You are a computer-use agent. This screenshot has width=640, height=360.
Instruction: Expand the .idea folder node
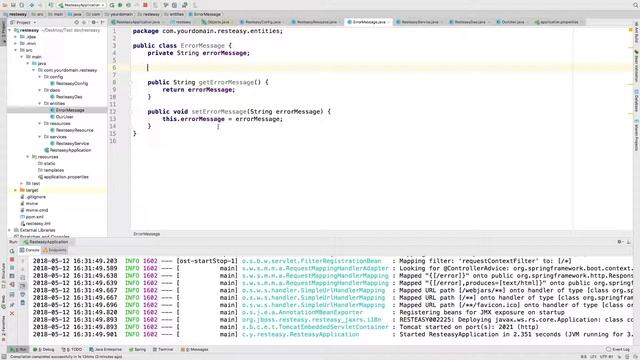click(x=16, y=37)
